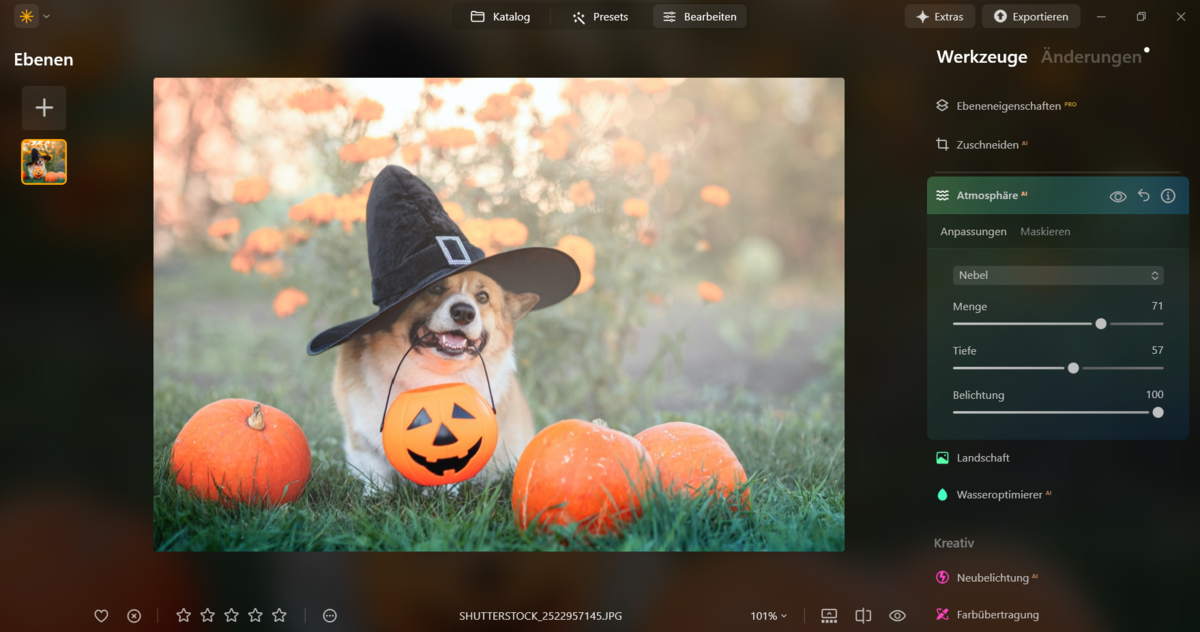Image resolution: width=1200 pixels, height=632 pixels.
Task: Open the Landschaft tool
Action: click(982, 458)
